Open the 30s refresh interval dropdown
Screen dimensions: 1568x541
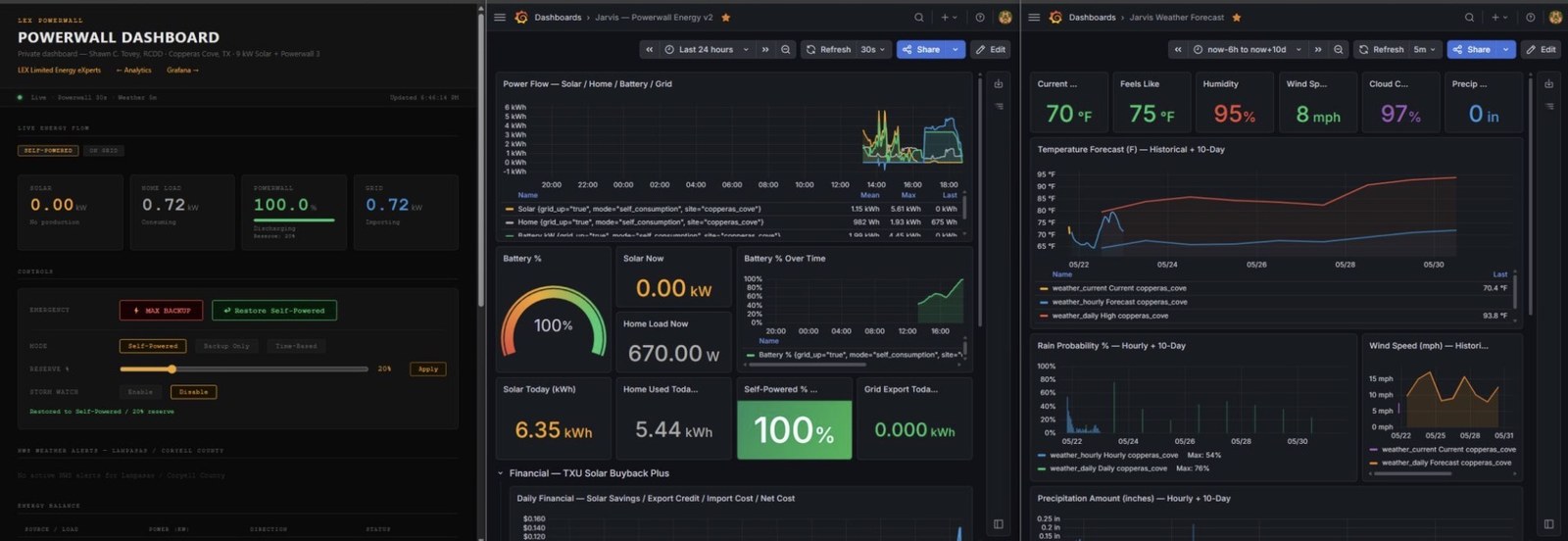[872, 49]
